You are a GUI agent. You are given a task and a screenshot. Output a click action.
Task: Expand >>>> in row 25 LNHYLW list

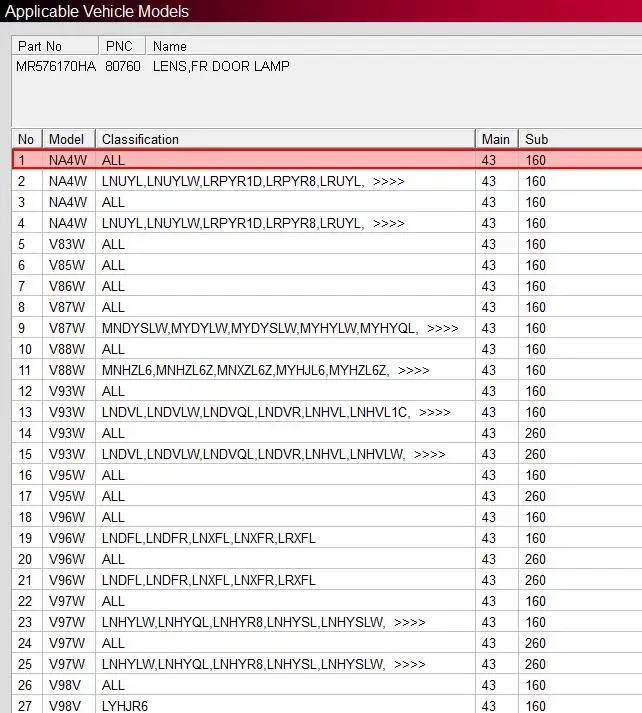[x=409, y=664]
